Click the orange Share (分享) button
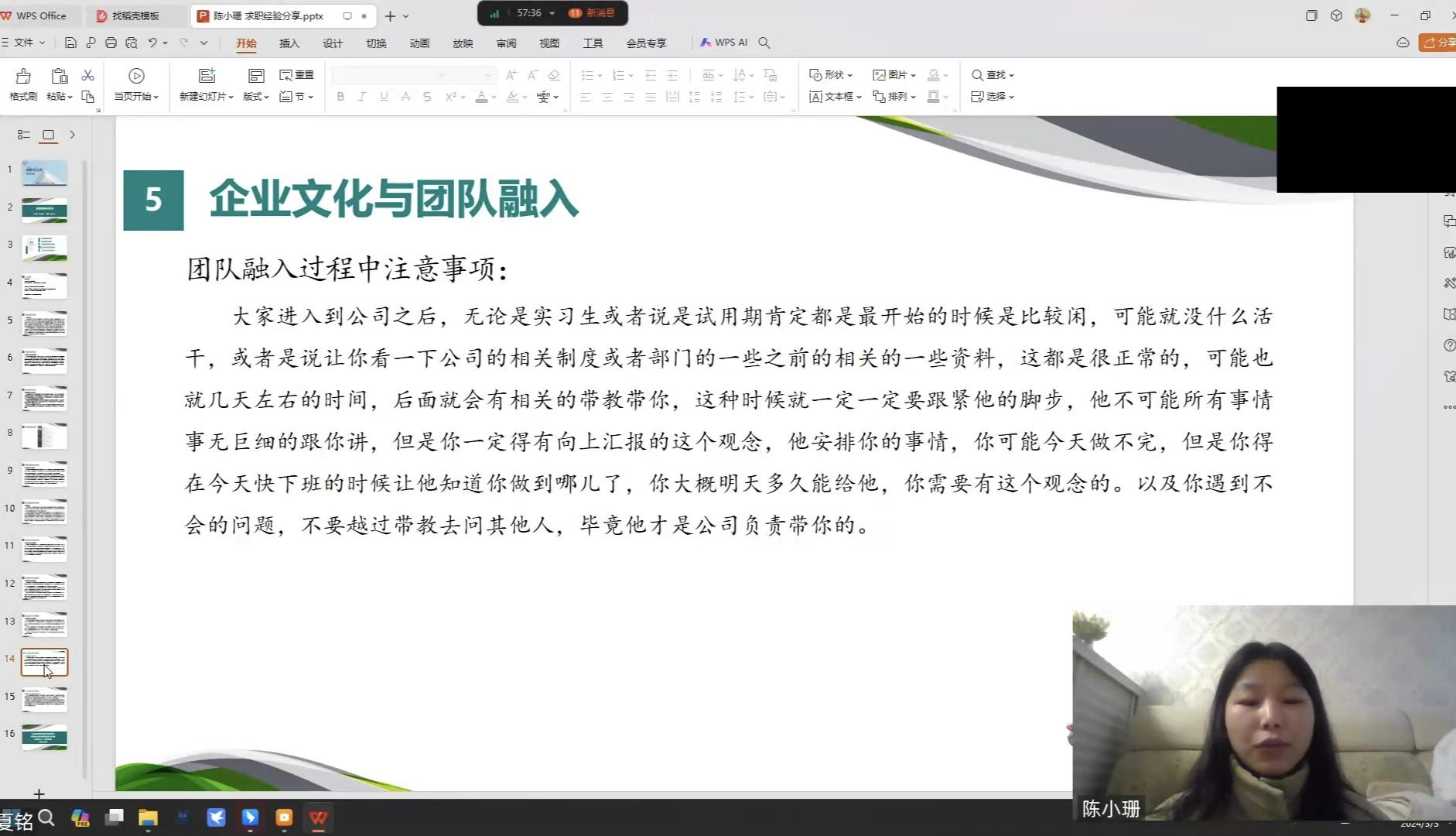 click(x=1437, y=43)
